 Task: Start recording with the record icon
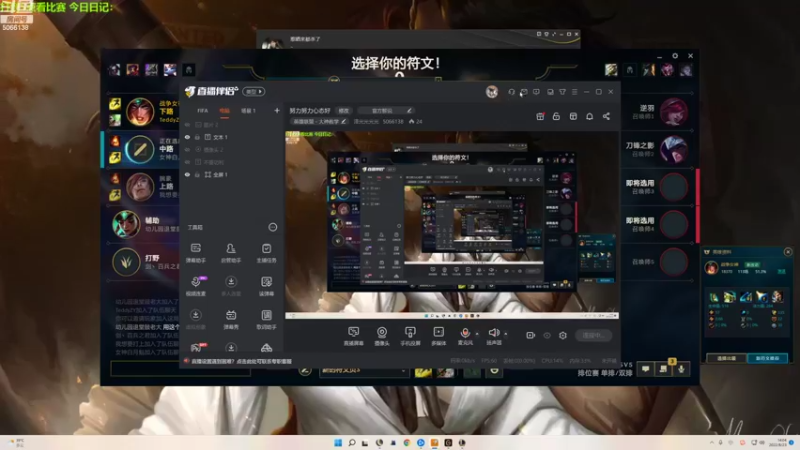click(x=530, y=335)
